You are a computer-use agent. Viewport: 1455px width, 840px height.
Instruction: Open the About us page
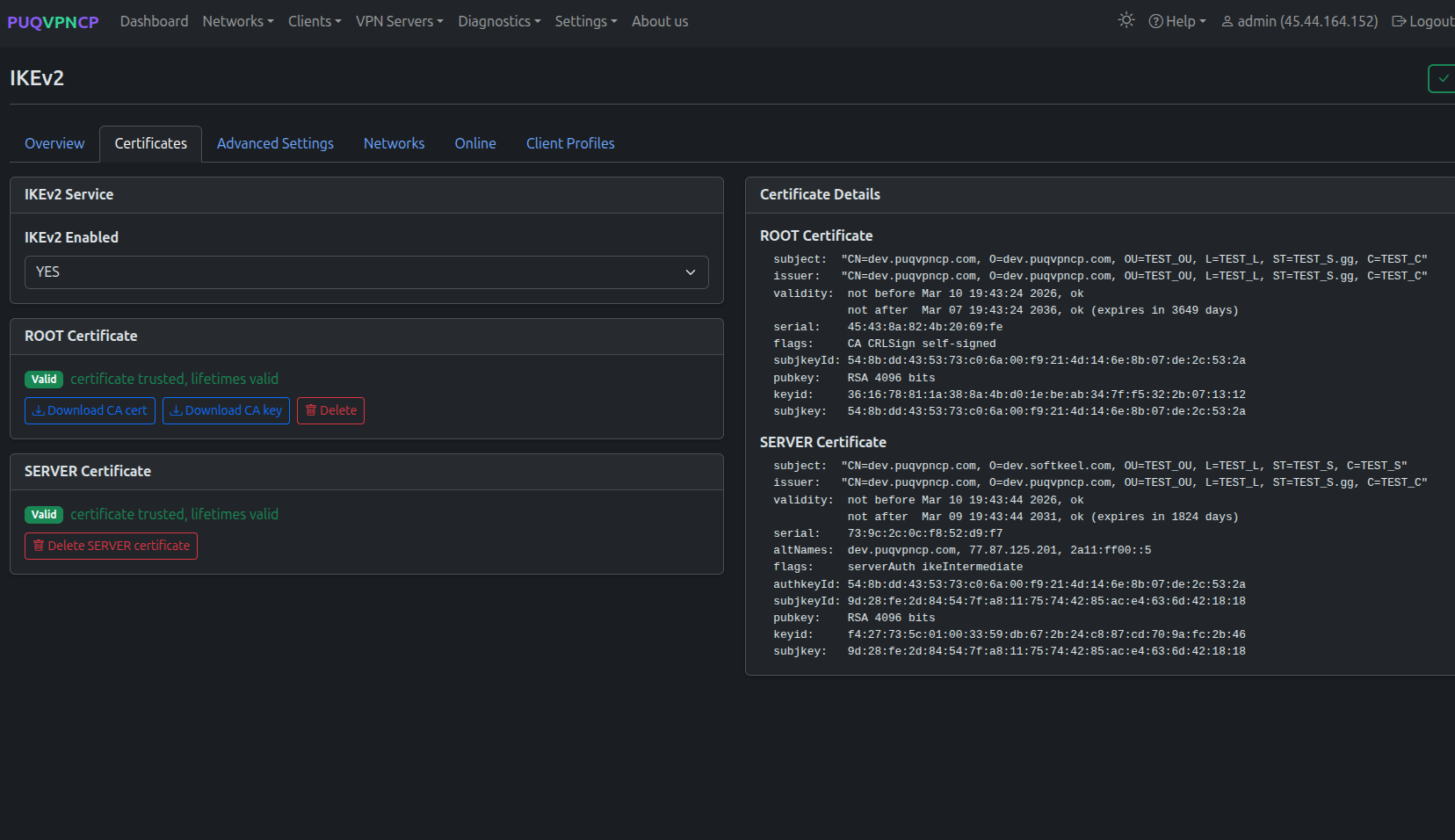tap(660, 21)
